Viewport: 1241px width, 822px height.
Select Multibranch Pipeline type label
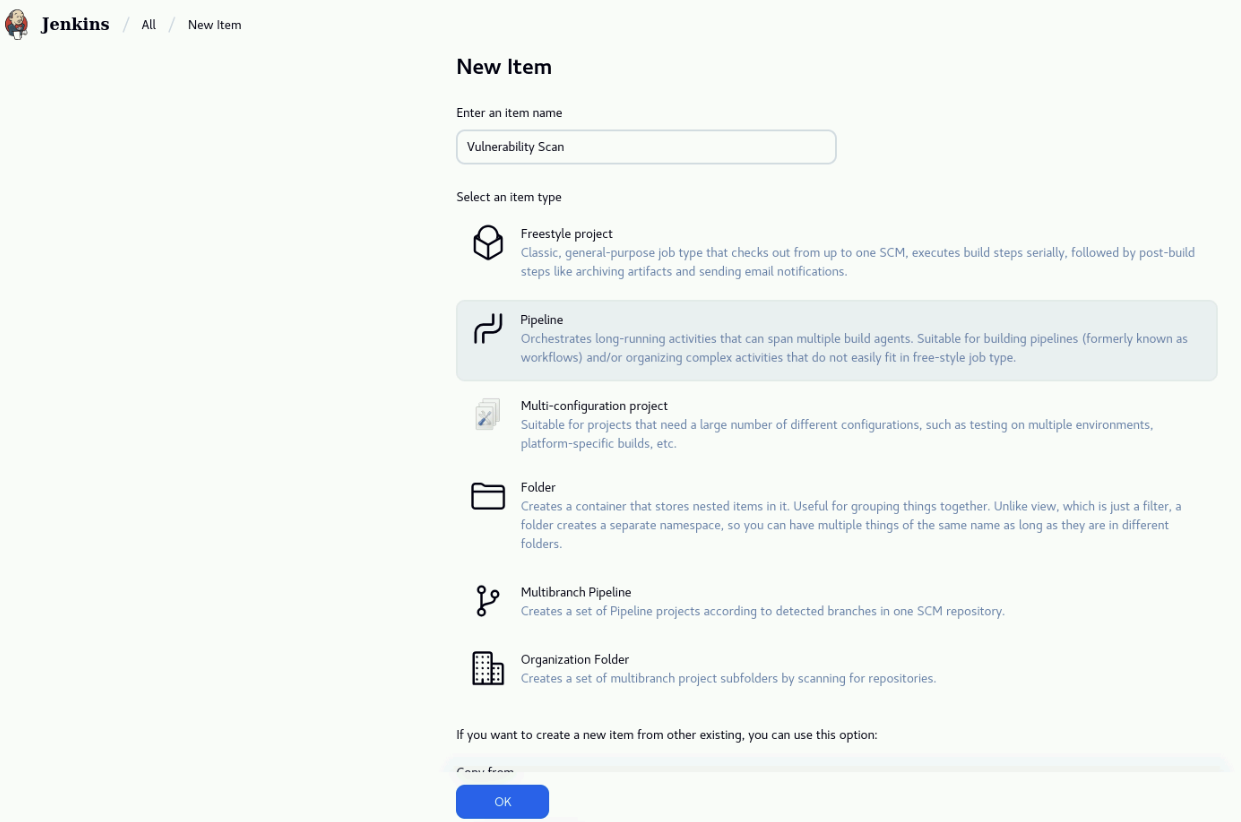(x=576, y=592)
